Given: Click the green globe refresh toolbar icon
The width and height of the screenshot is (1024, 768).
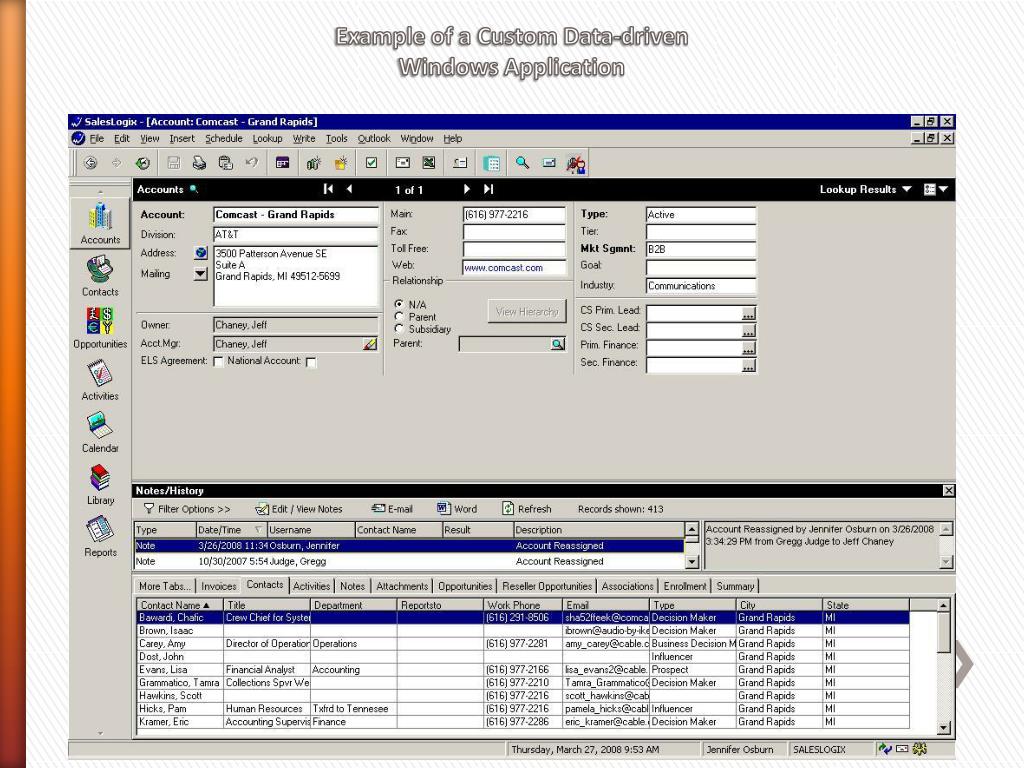Looking at the screenshot, I should (142, 163).
